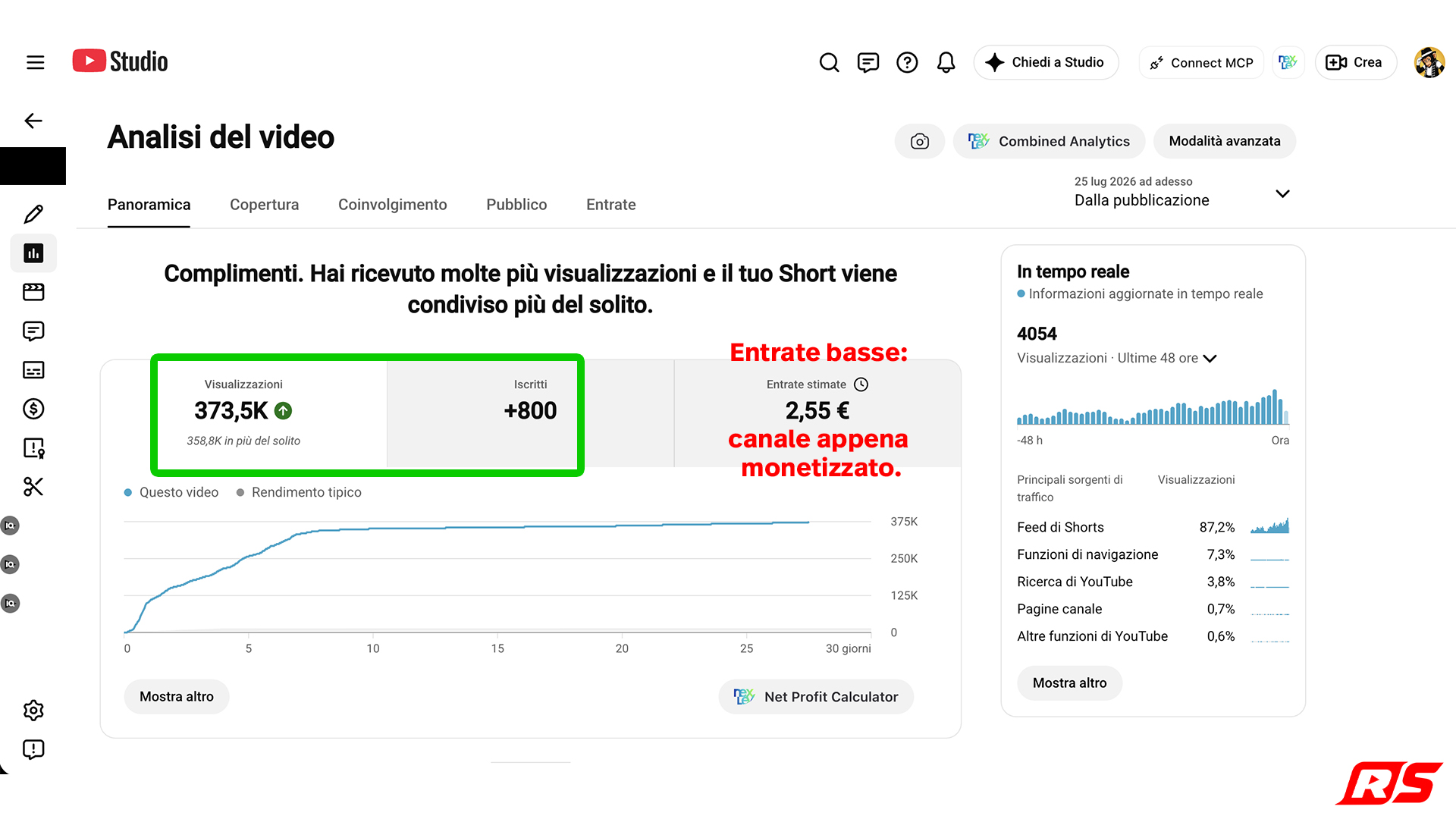The image size is (1456, 819).
Task: Click the Ricerca di YouTube traffic row
Action: pyautogui.click(x=1153, y=582)
